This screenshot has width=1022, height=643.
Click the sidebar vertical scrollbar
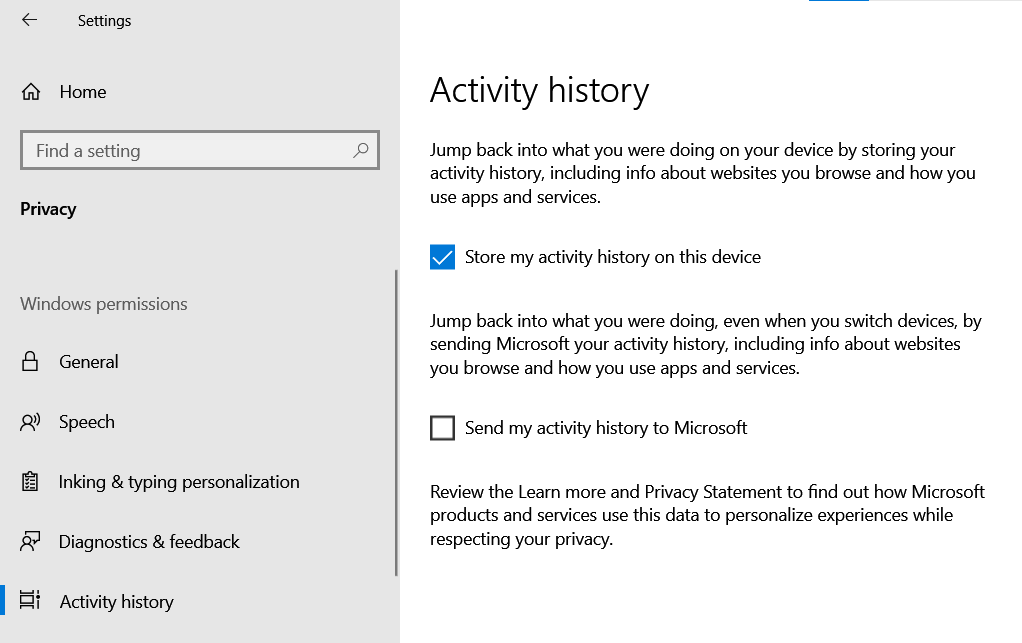(396, 423)
